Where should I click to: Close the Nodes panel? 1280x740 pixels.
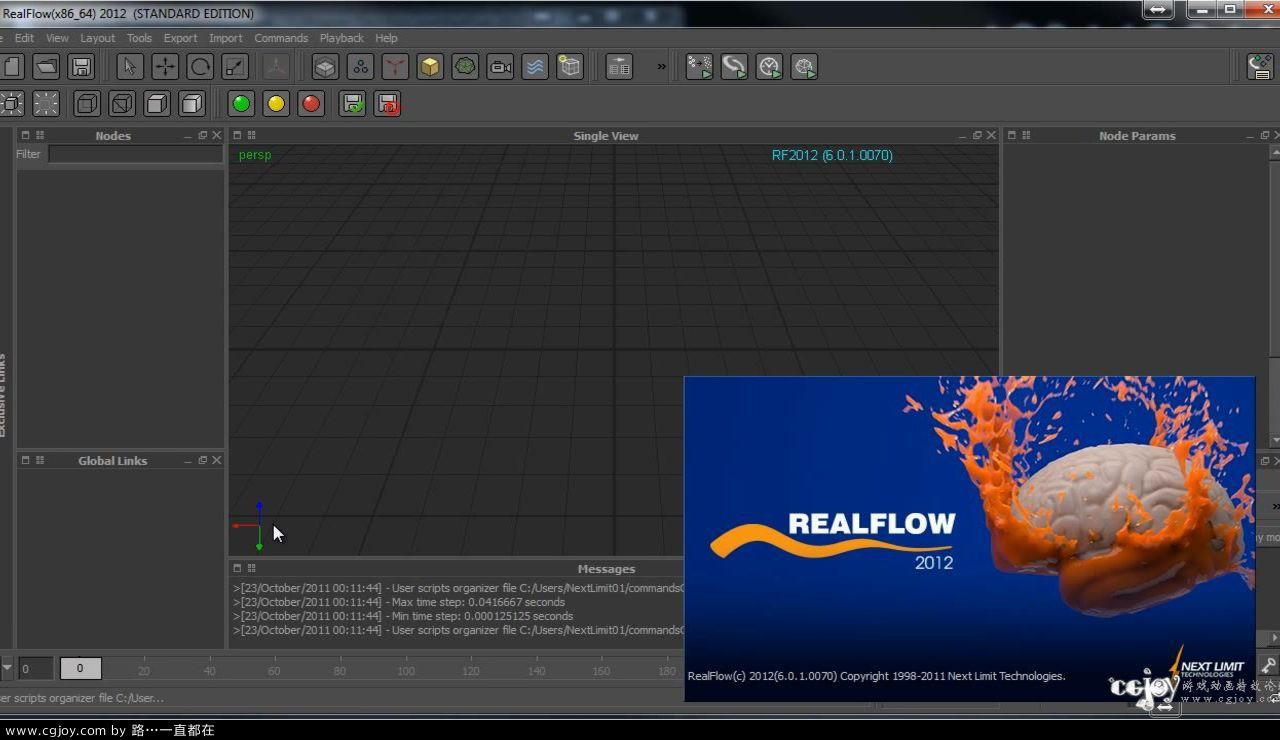click(x=216, y=136)
